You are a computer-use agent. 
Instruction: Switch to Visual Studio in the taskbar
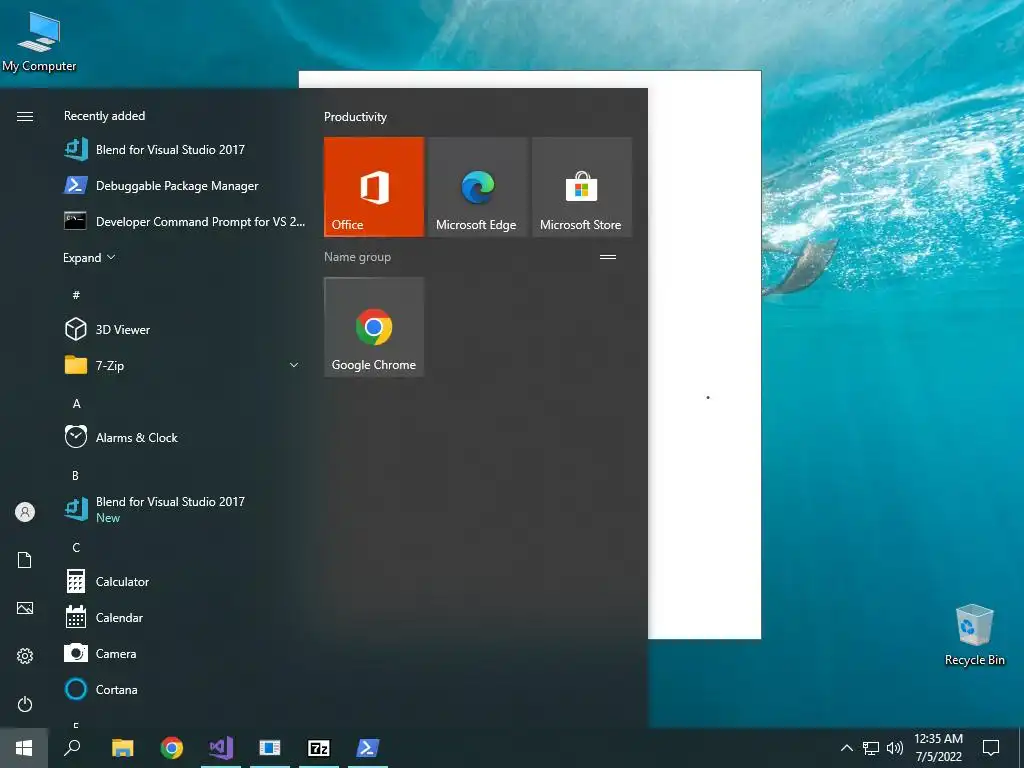click(221, 748)
